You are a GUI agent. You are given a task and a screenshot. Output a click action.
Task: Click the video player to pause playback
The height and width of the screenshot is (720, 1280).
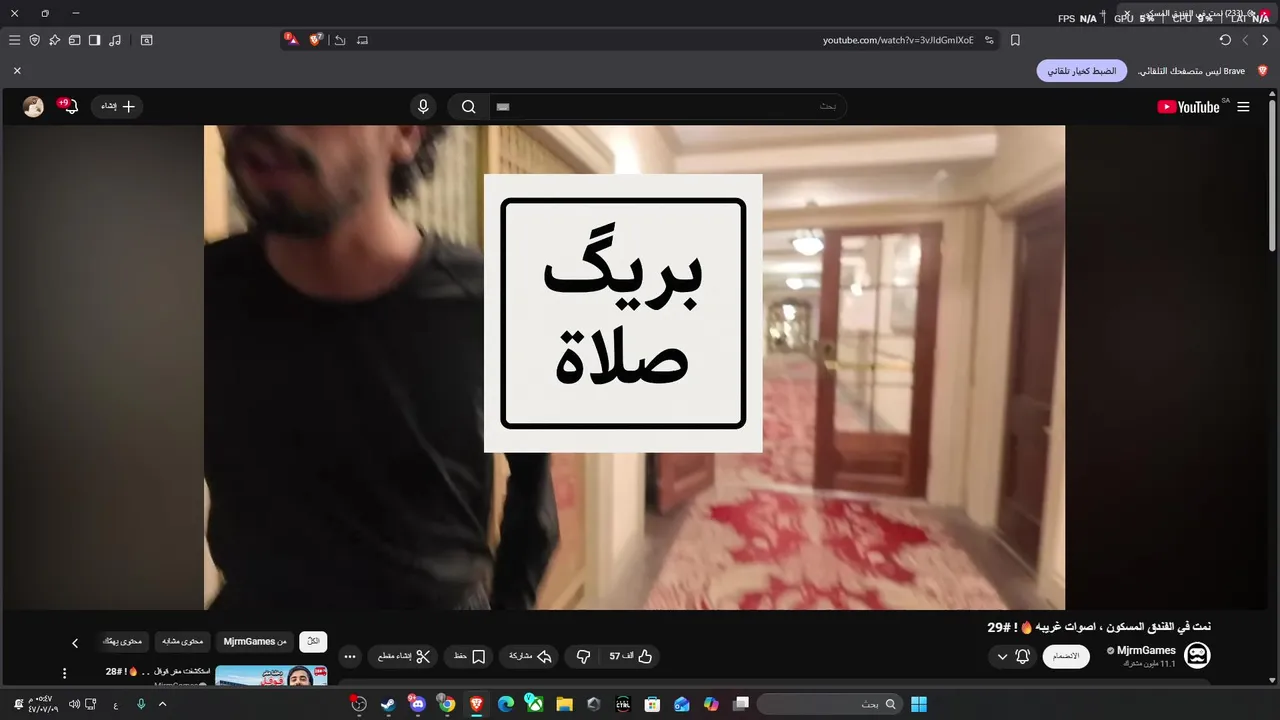(x=634, y=367)
